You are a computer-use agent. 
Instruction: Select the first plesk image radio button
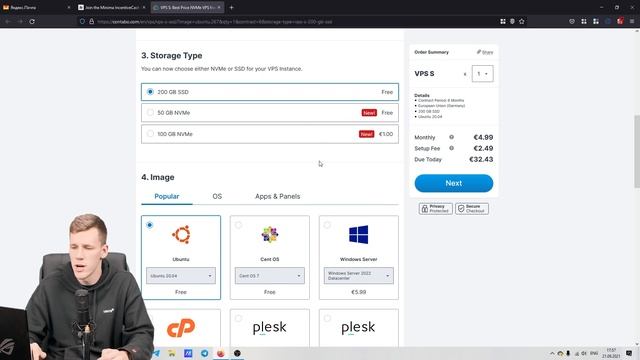[238, 318]
